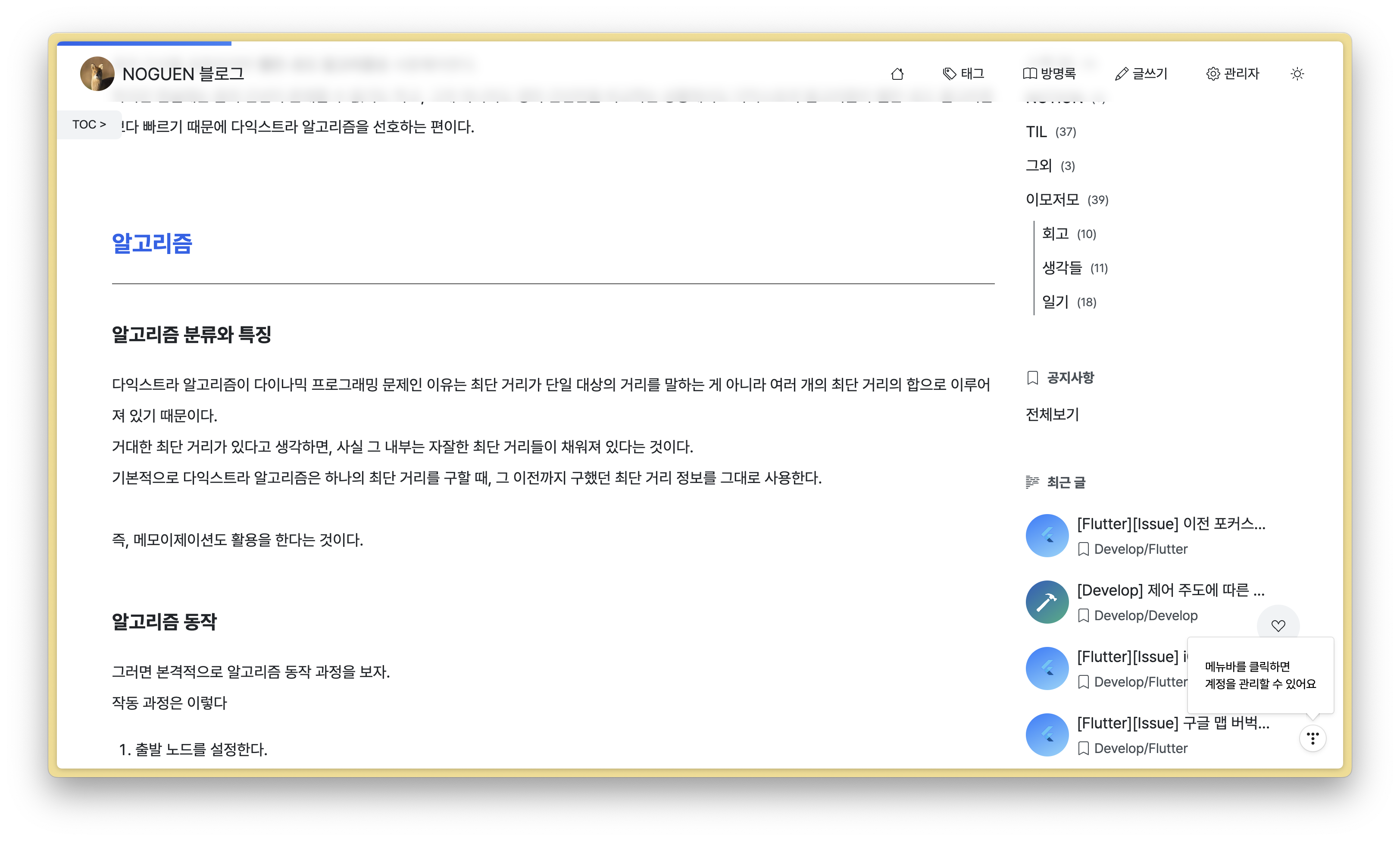
Task: Toggle light/dark theme sun icon
Action: coord(1297,74)
